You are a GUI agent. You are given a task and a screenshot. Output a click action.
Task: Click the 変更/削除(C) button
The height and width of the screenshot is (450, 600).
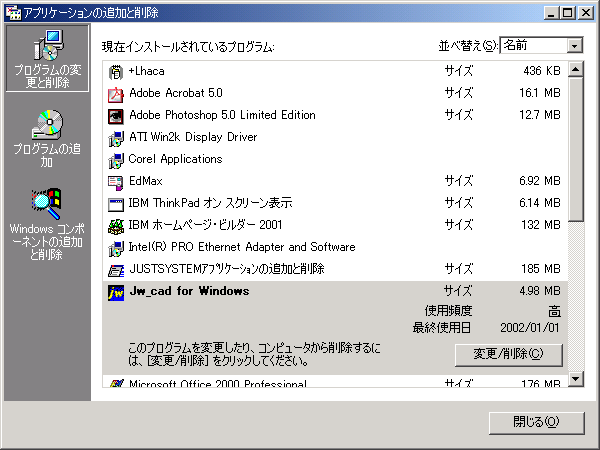pos(509,355)
